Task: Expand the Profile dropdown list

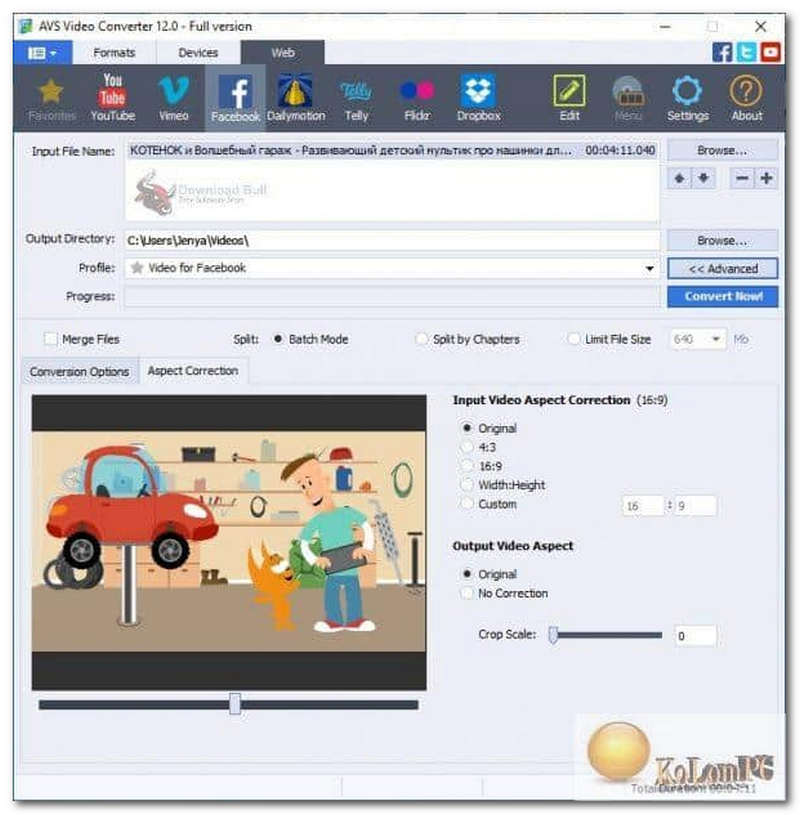Action: (x=649, y=269)
